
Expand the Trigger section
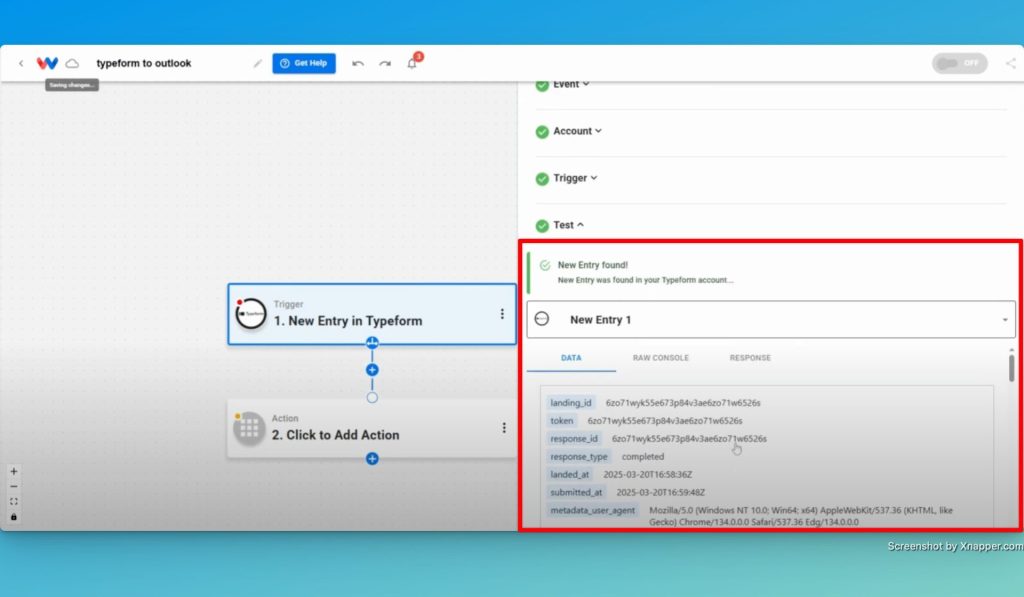coord(575,178)
